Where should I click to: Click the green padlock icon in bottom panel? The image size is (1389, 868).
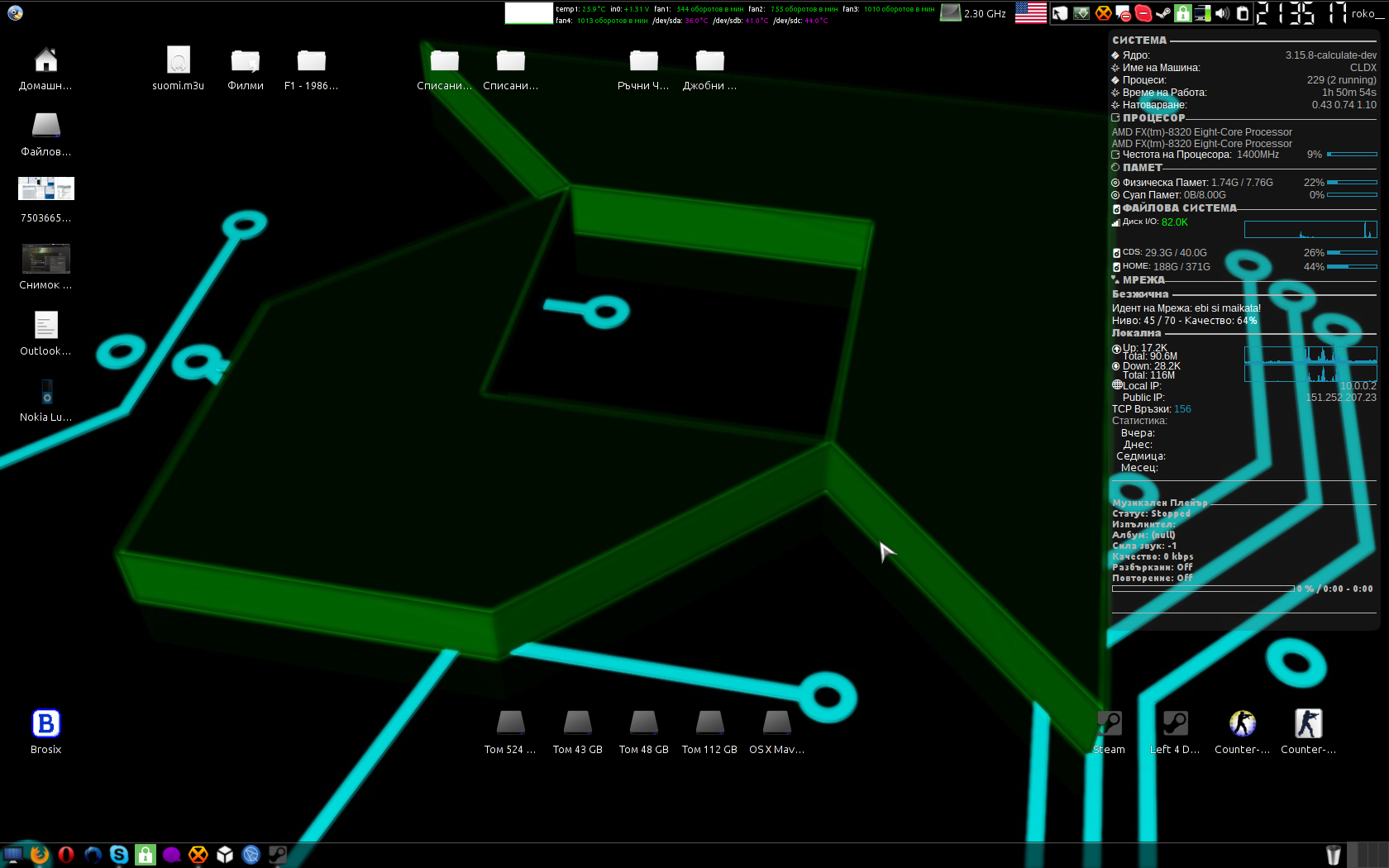coord(146,855)
